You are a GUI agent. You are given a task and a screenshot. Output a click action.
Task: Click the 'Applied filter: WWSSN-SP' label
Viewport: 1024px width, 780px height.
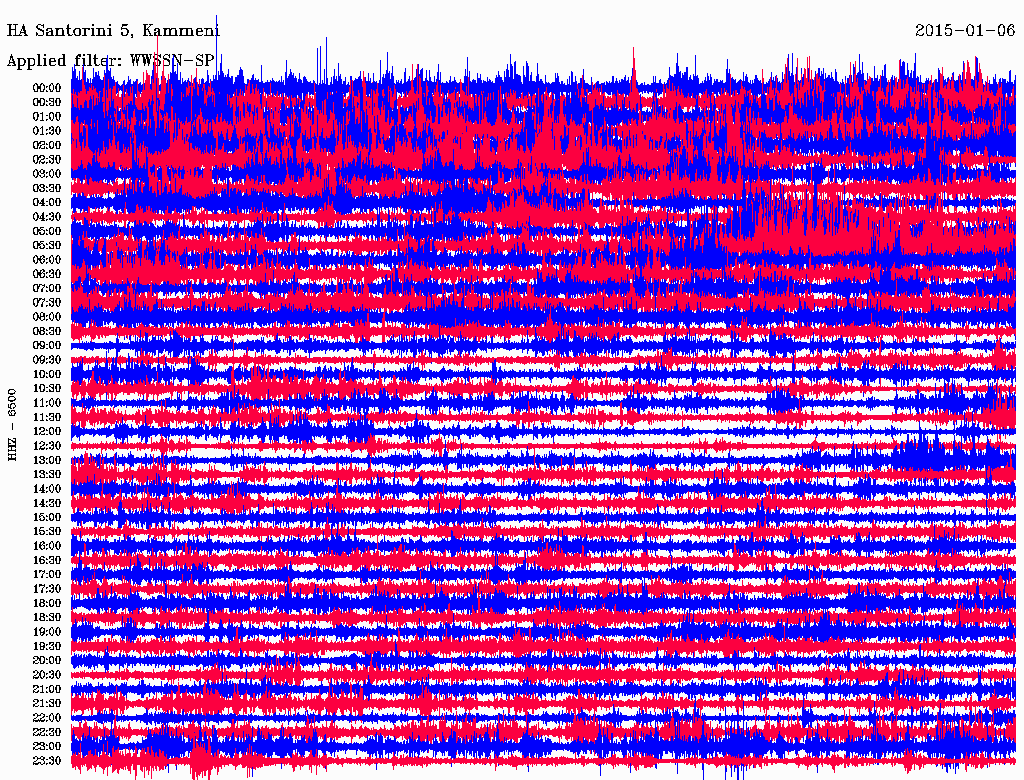coord(110,61)
